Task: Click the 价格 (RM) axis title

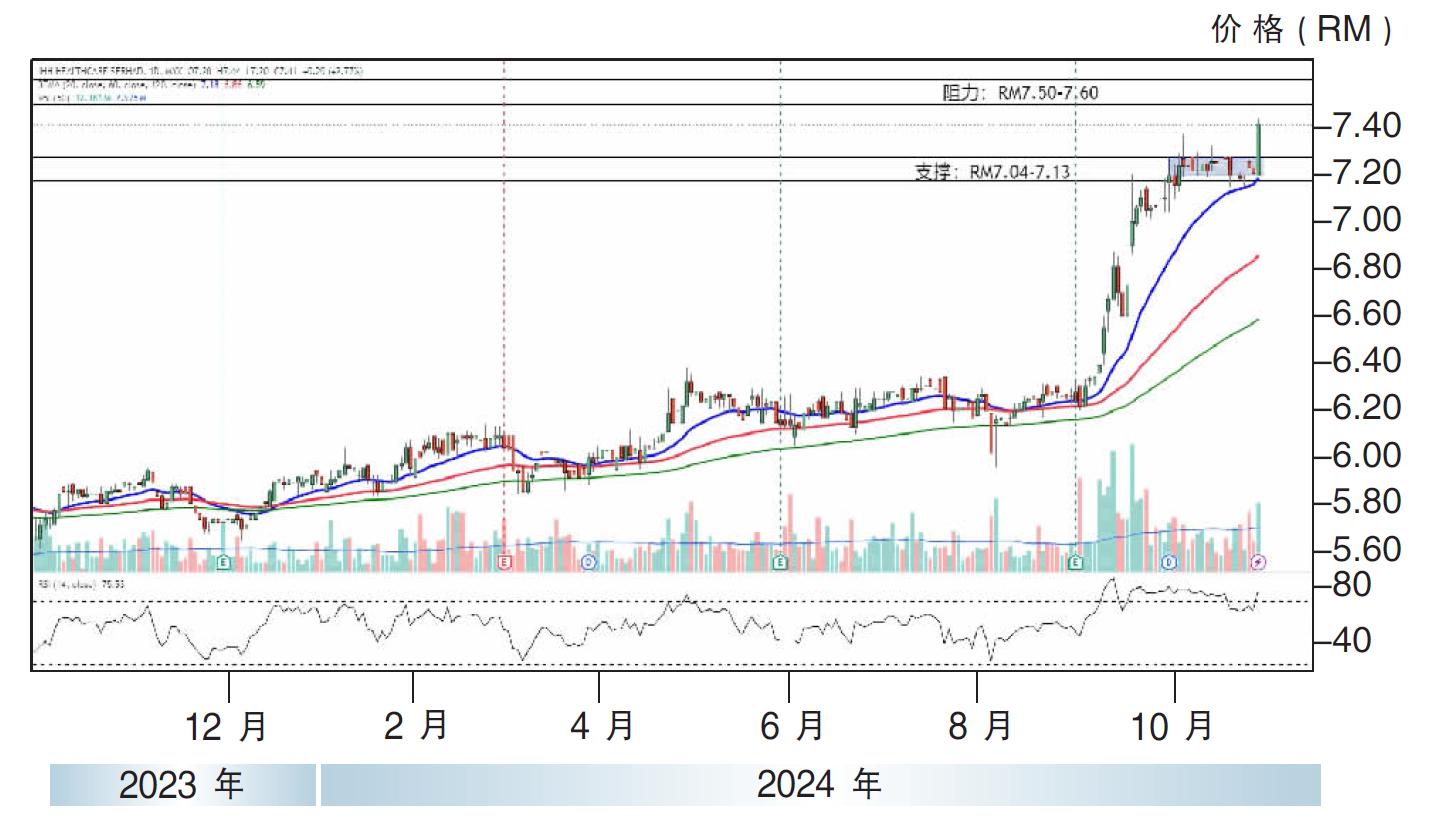Action: click(x=1301, y=30)
